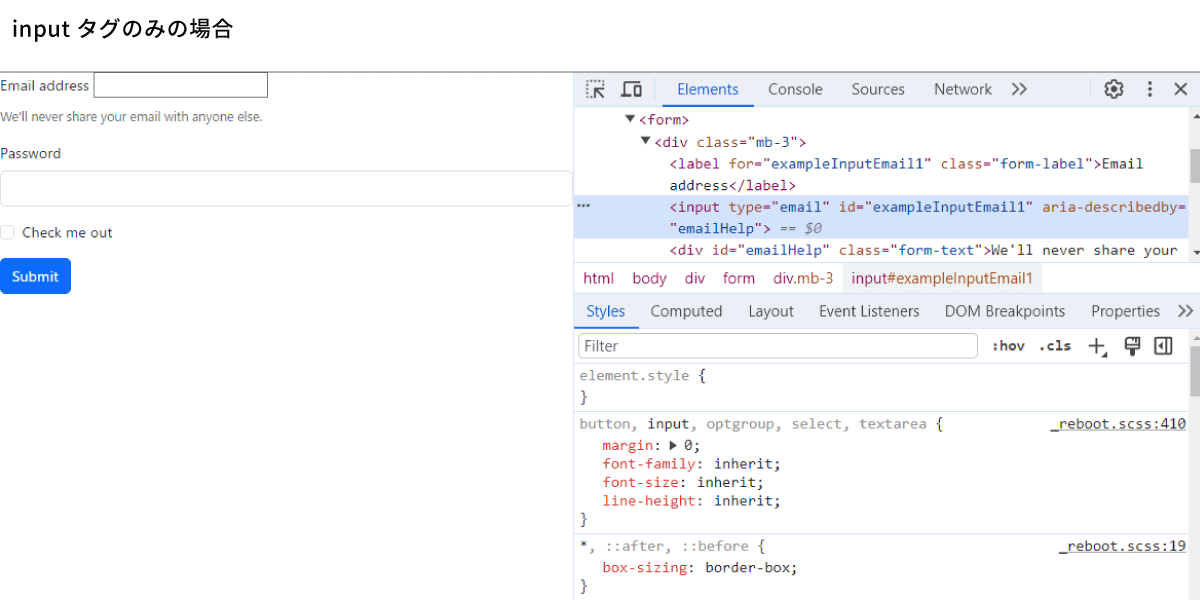The image size is (1200, 600).
Task: Collapse the div mb-3 node
Action: (x=646, y=141)
